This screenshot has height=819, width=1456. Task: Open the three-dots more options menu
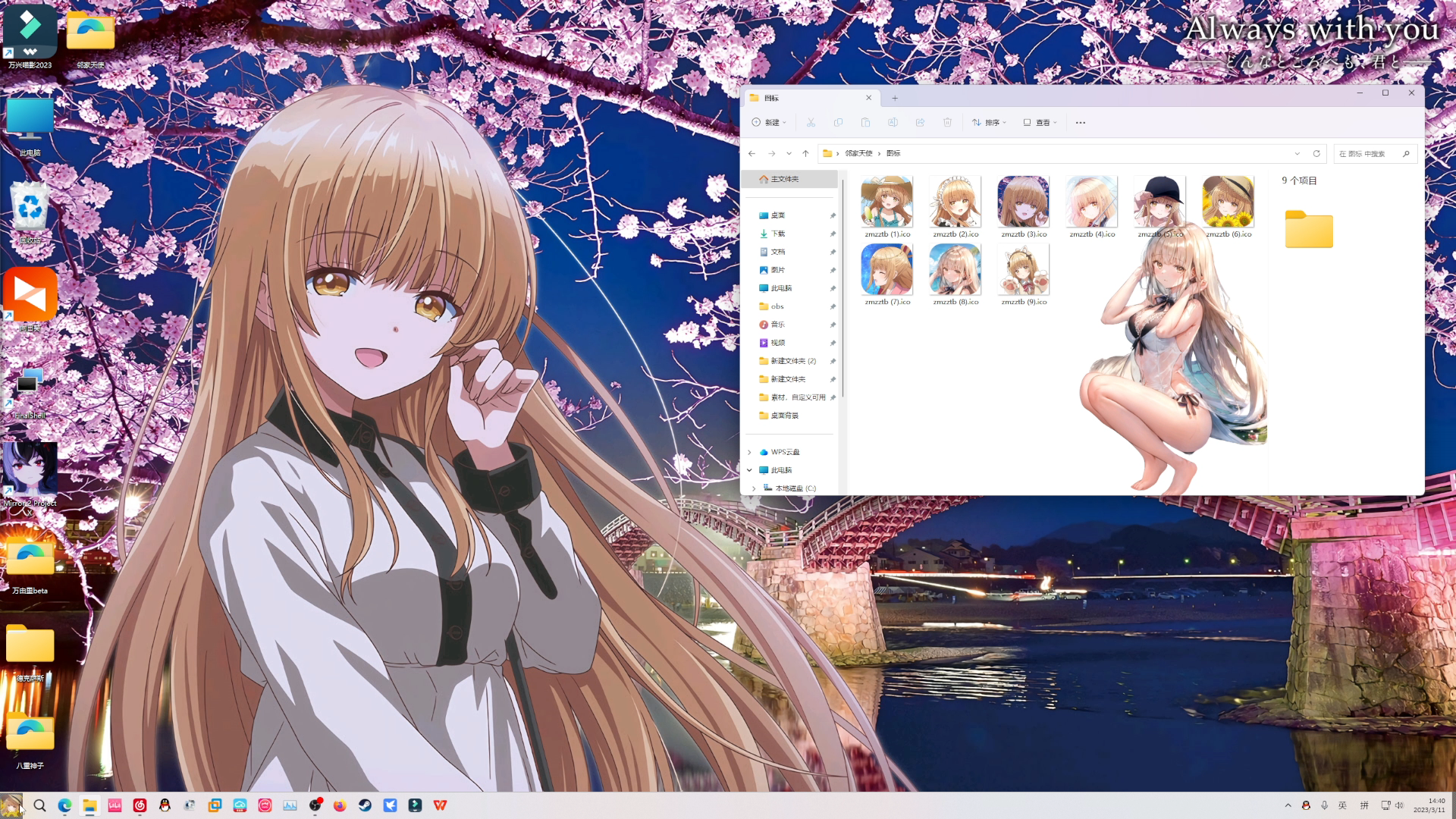pyautogui.click(x=1081, y=122)
